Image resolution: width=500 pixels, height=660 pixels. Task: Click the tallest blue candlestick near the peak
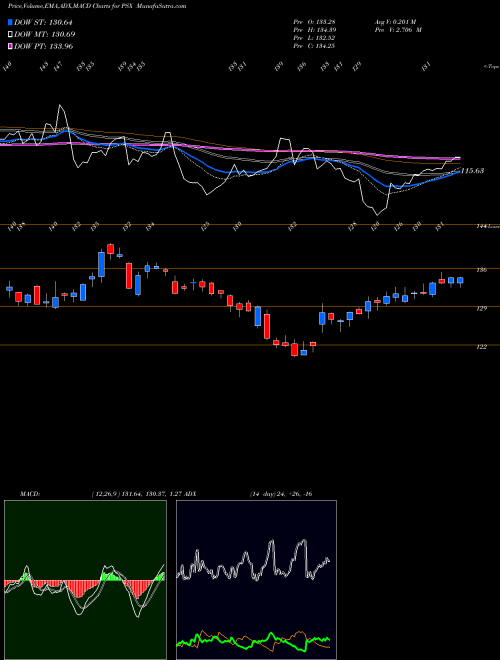click(x=101, y=264)
